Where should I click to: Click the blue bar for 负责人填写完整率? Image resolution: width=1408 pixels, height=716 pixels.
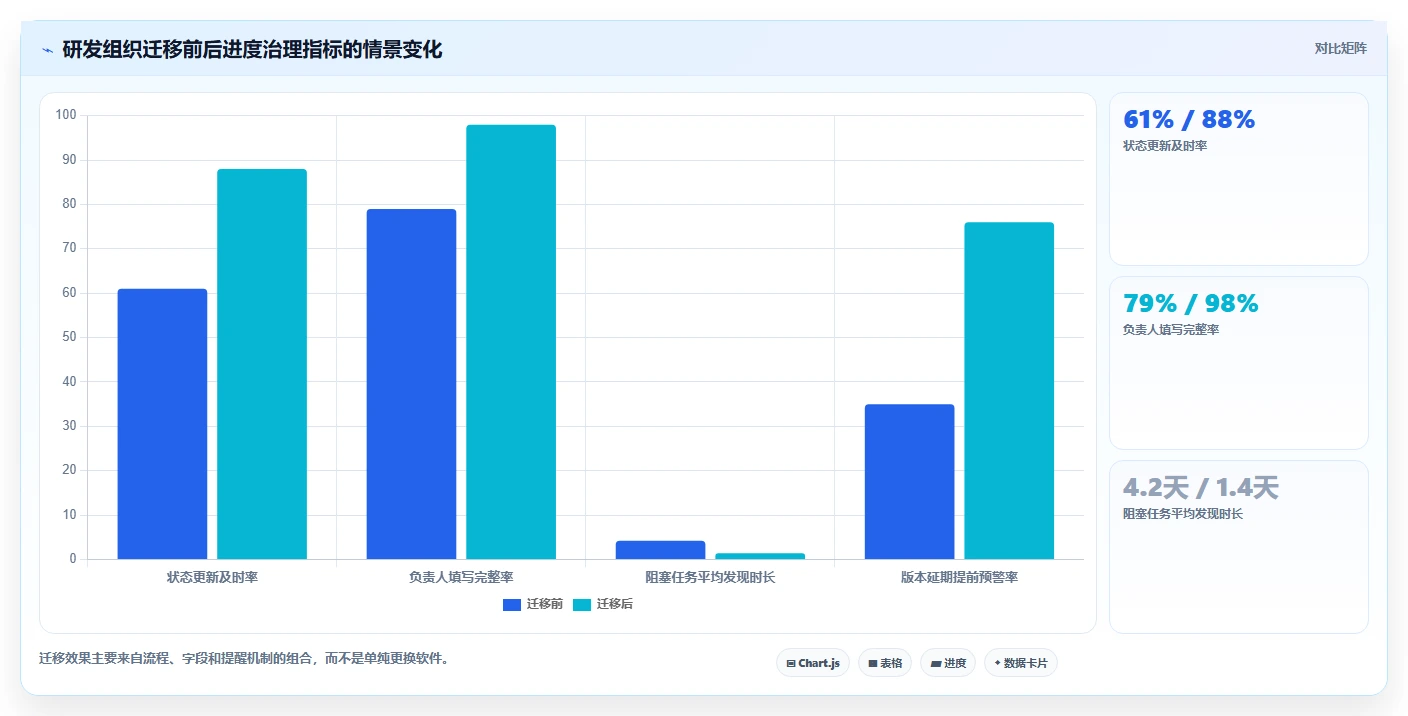411,384
